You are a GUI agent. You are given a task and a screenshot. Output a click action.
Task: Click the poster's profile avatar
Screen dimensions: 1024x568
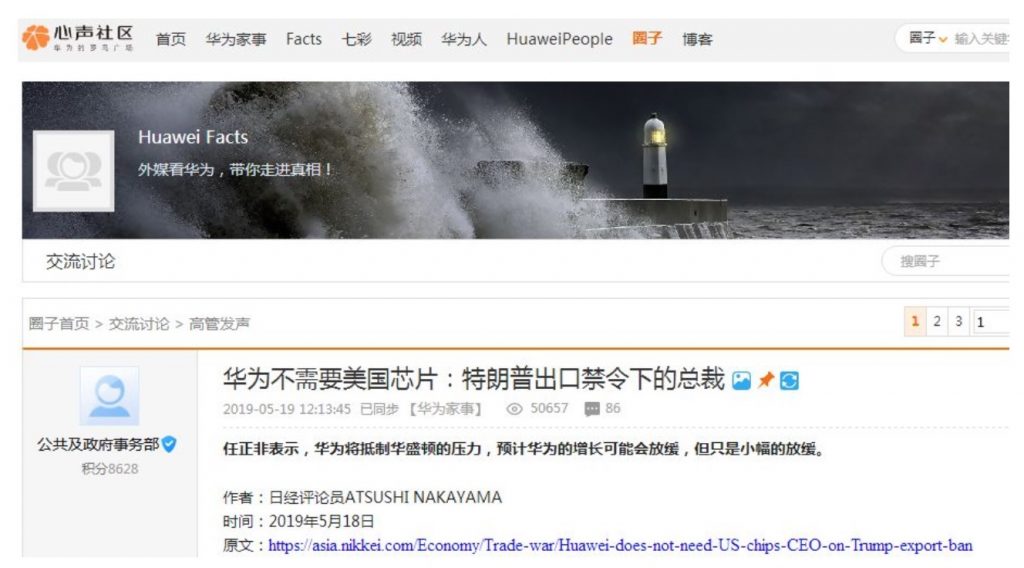click(109, 396)
